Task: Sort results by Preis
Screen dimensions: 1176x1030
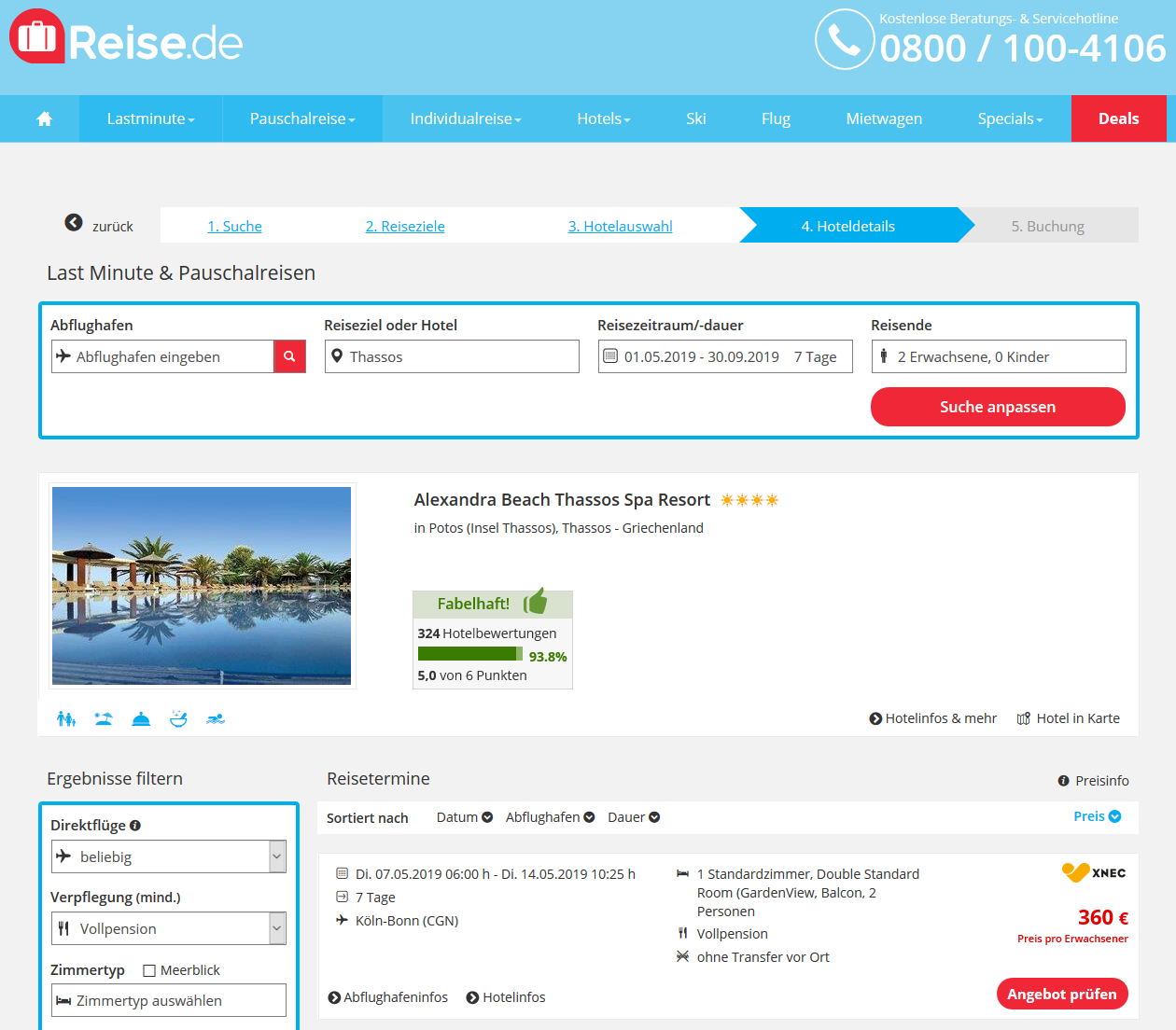Action: [x=1097, y=816]
